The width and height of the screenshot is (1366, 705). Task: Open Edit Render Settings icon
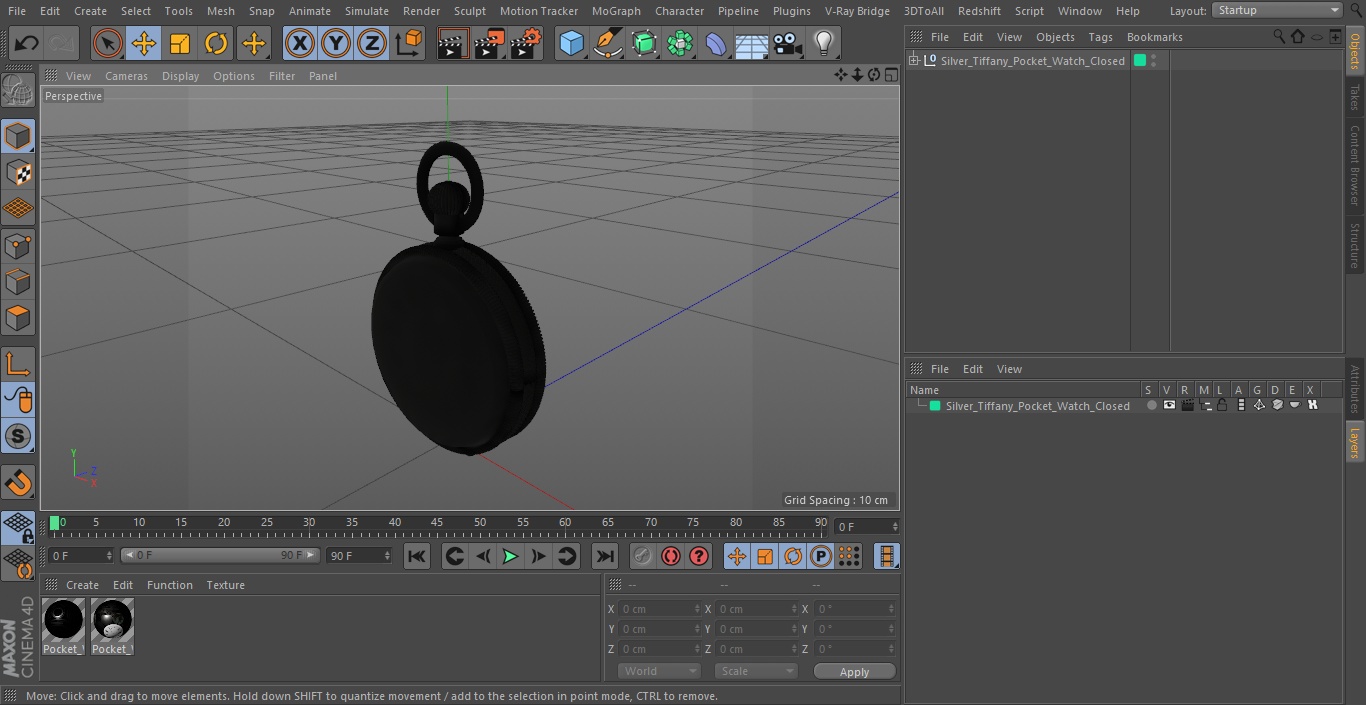tap(526, 43)
